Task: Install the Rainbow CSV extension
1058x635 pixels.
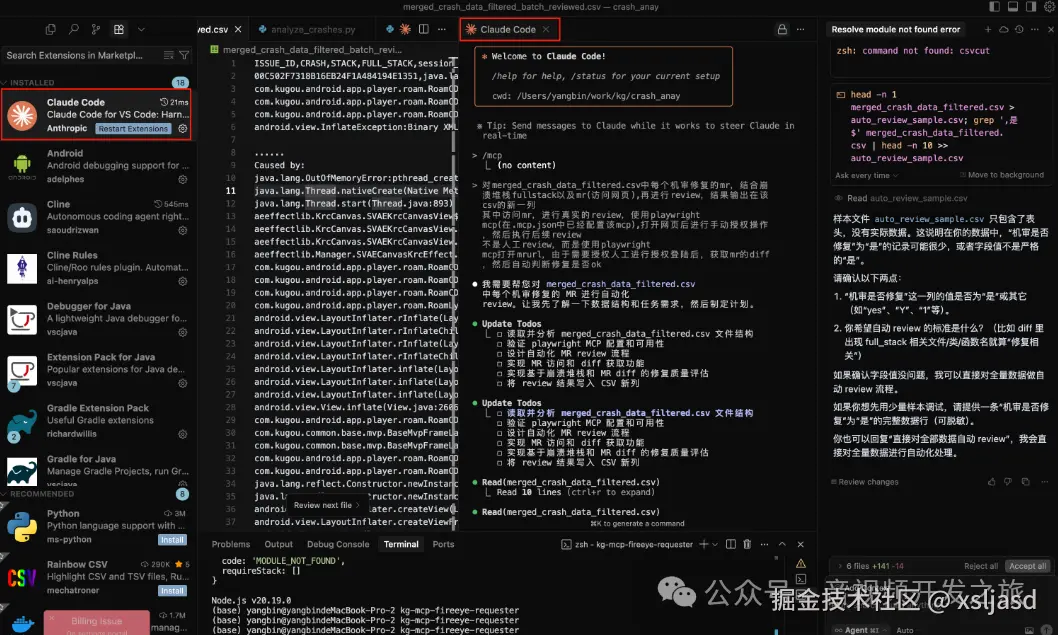Action: [x=172, y=590]
